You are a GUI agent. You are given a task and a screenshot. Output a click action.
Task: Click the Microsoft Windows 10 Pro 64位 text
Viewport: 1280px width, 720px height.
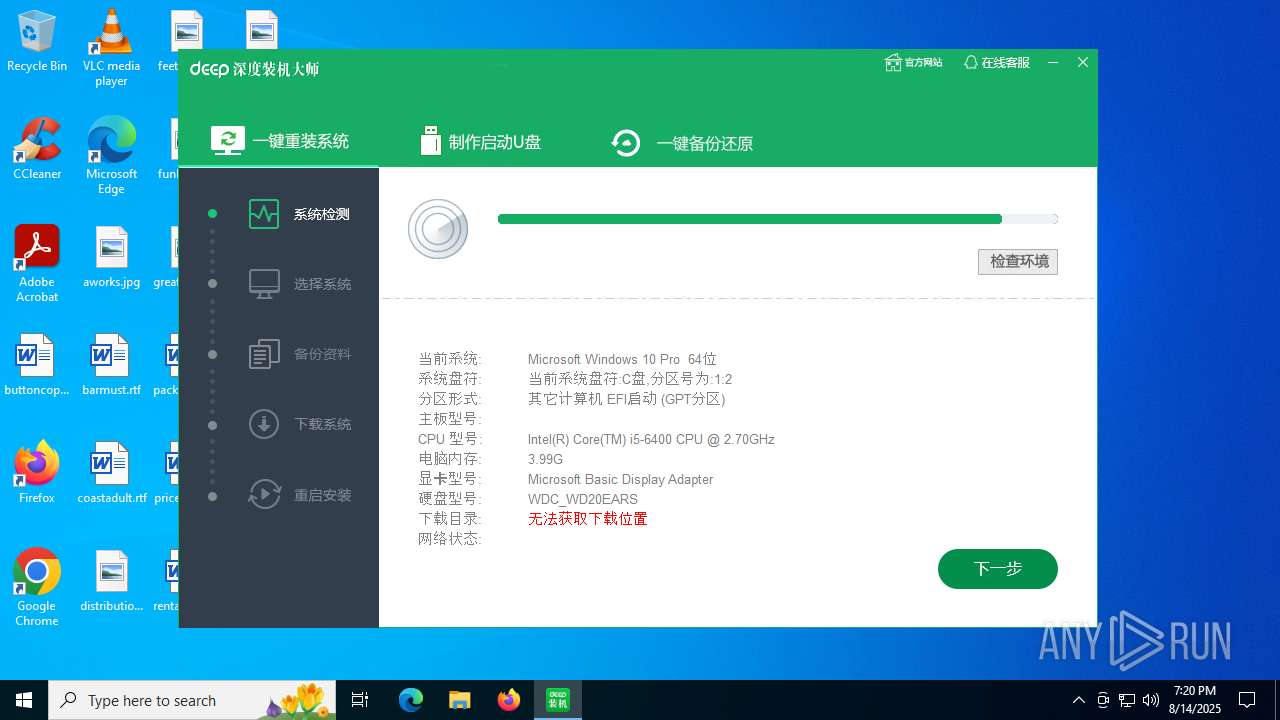point(622,359)
